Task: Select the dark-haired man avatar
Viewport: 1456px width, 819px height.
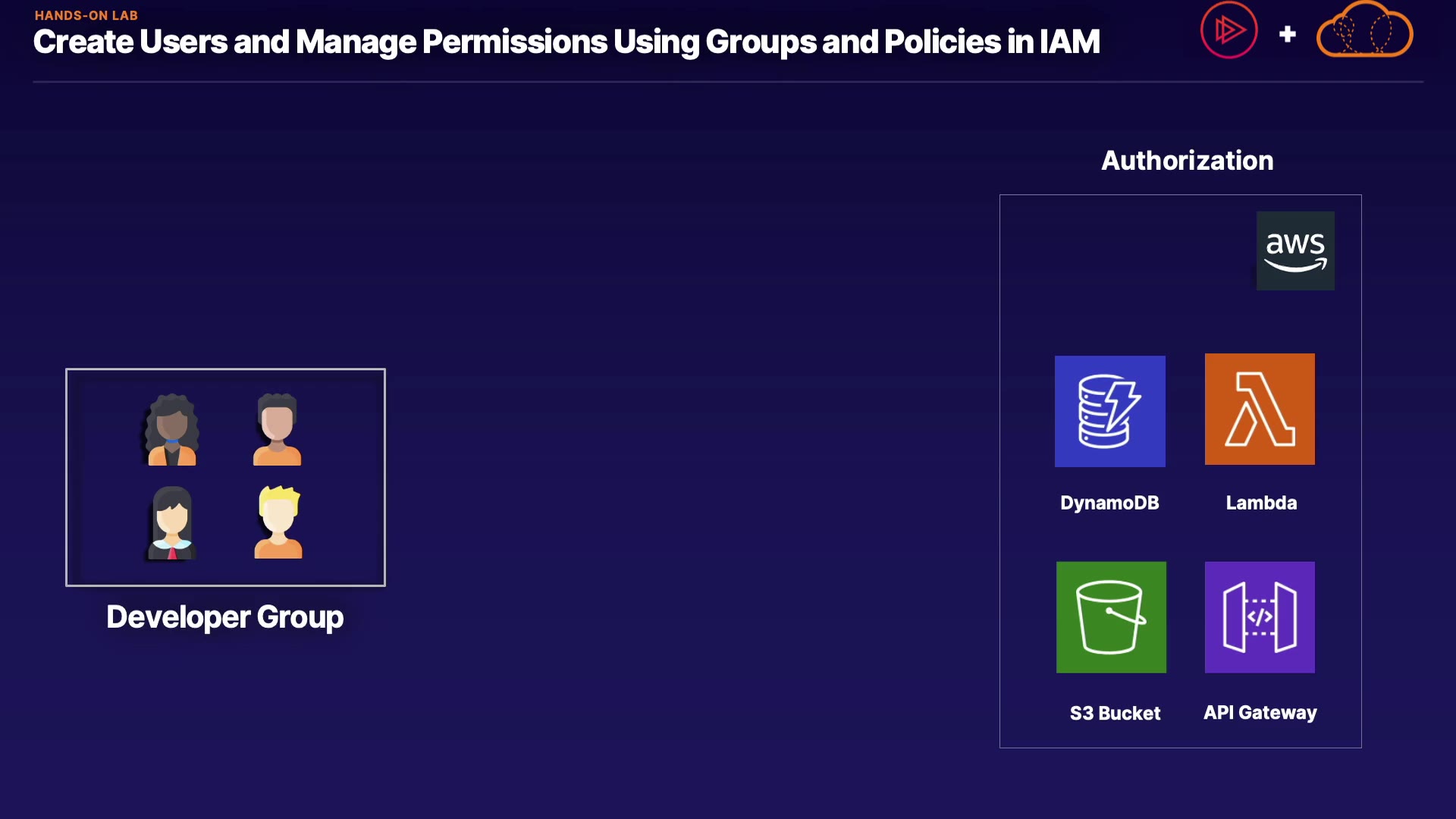Action: (277, 430)
